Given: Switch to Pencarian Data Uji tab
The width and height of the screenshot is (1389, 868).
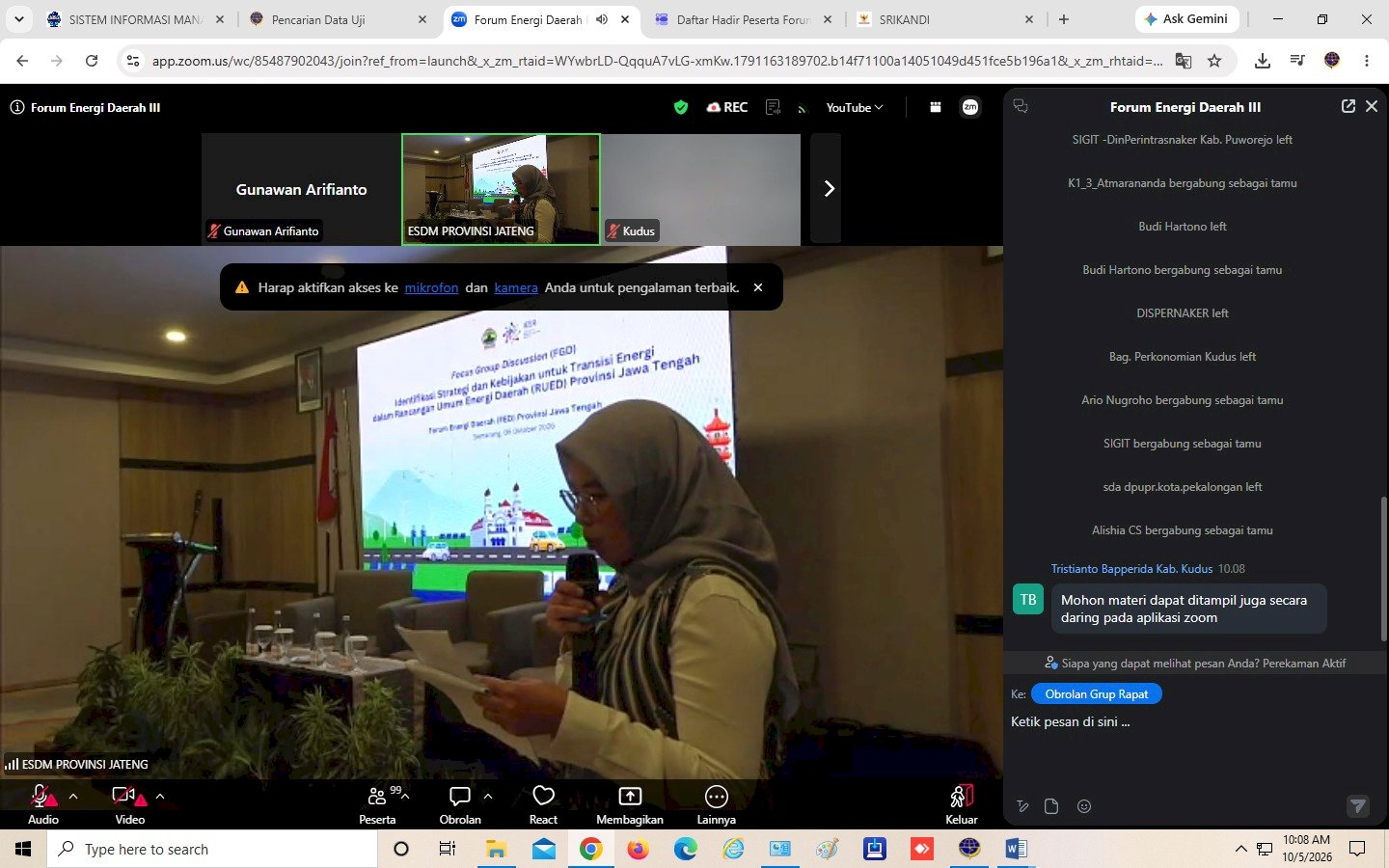Looking at the screenshot, I should 338,19.
